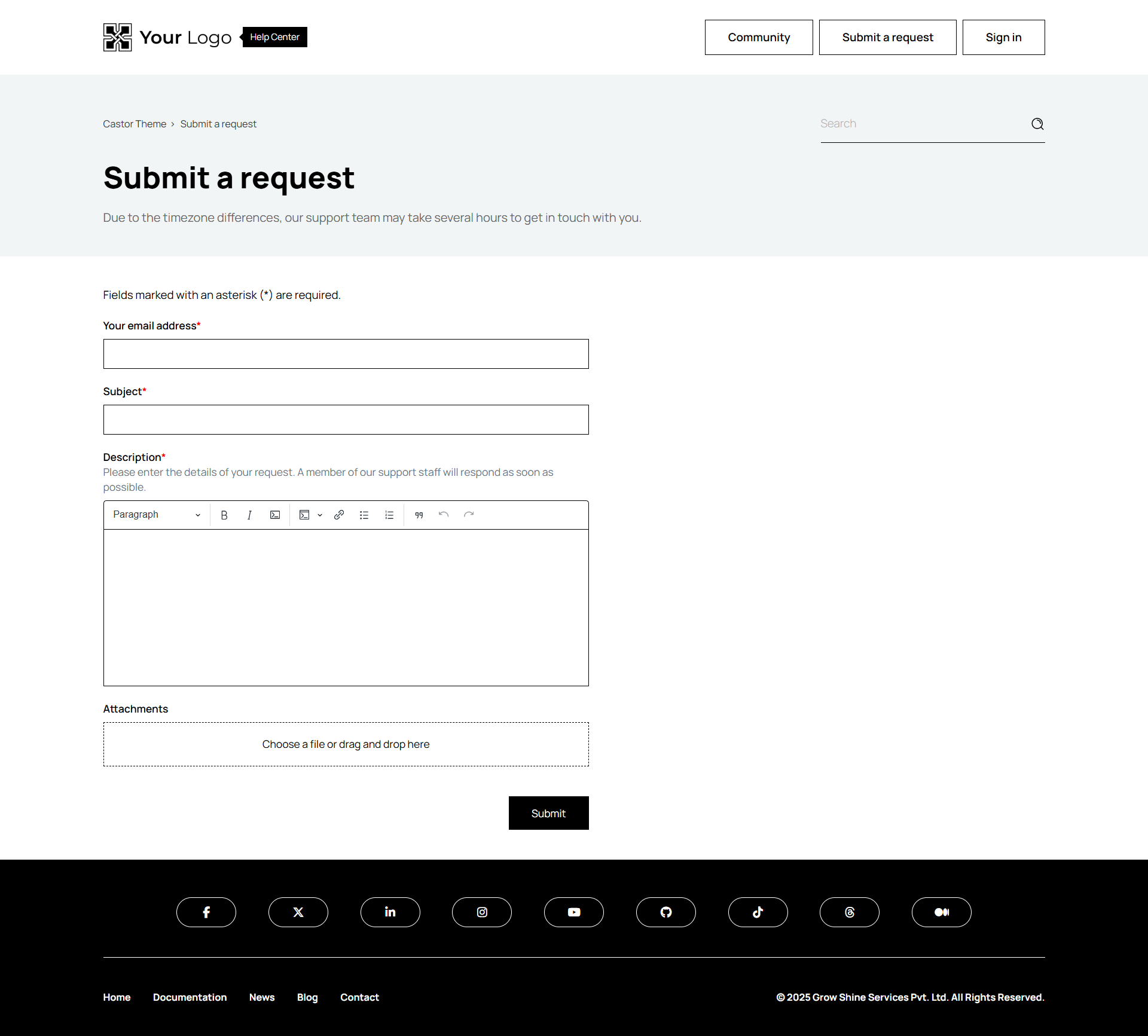
Task: Follow the Castor Theme breadcrumb link
Action: (x=135, y=124)
